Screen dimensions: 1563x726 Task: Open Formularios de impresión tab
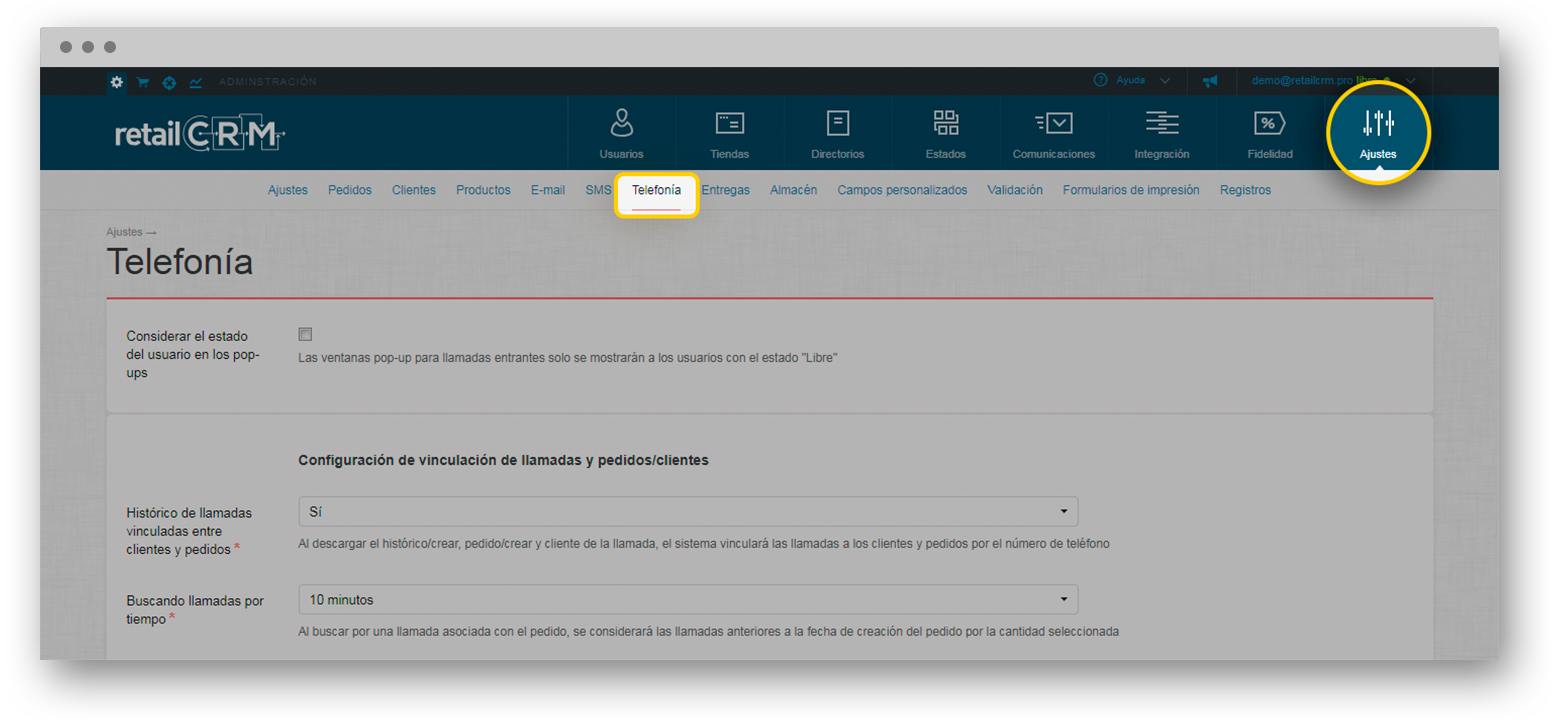[1131, 190]
